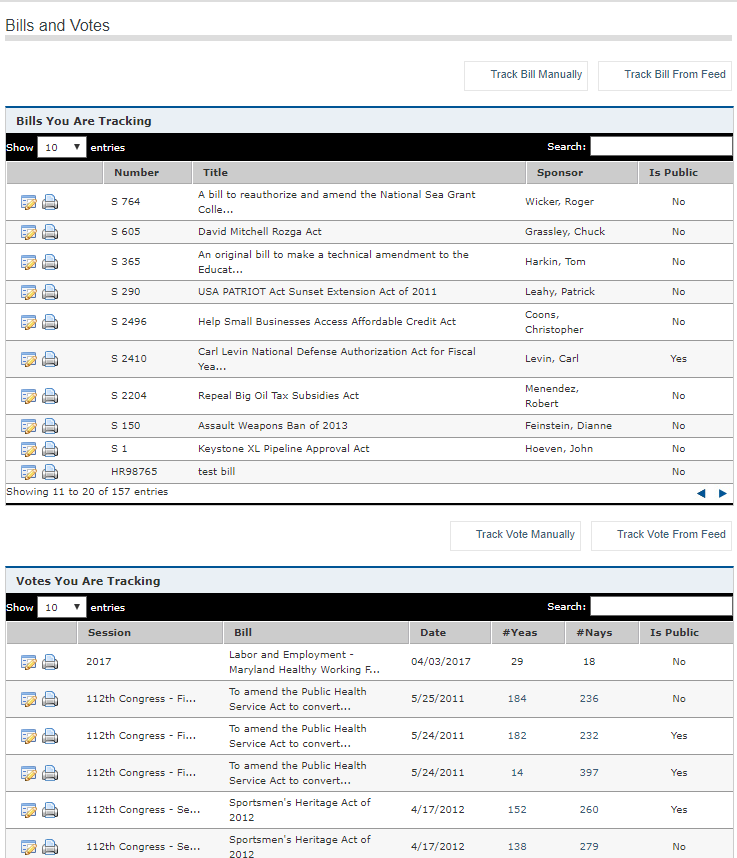The image size is (737, 858).
Task: Sort bills by Number column
Action: tap(147, 172)
